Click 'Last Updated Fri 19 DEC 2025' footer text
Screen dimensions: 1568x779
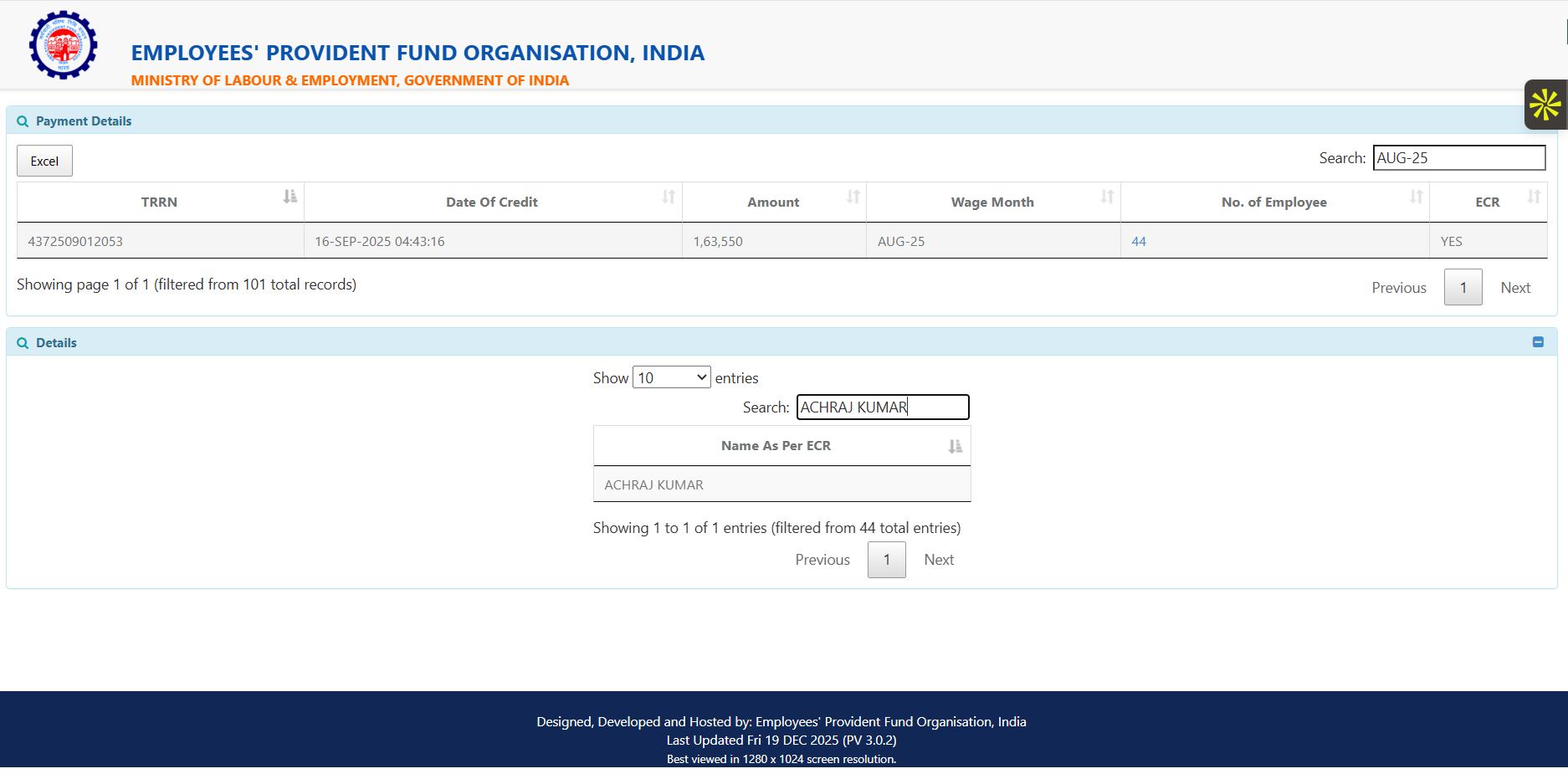(x=781, y=741)
